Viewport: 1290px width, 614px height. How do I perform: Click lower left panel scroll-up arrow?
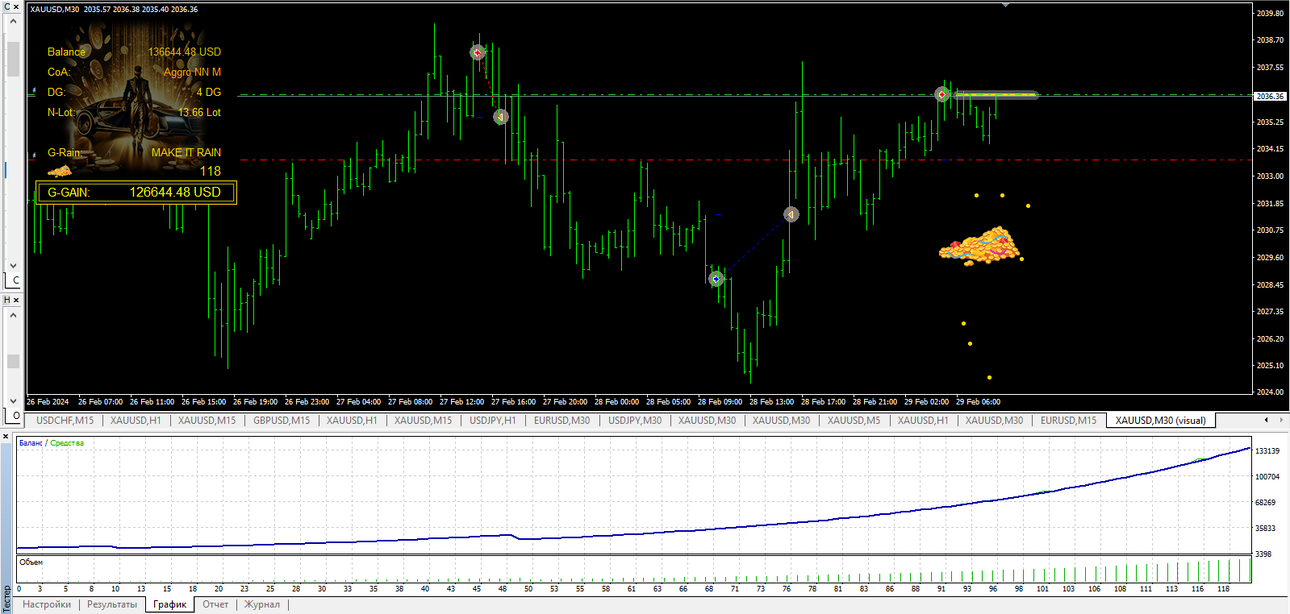click(13, 315)
